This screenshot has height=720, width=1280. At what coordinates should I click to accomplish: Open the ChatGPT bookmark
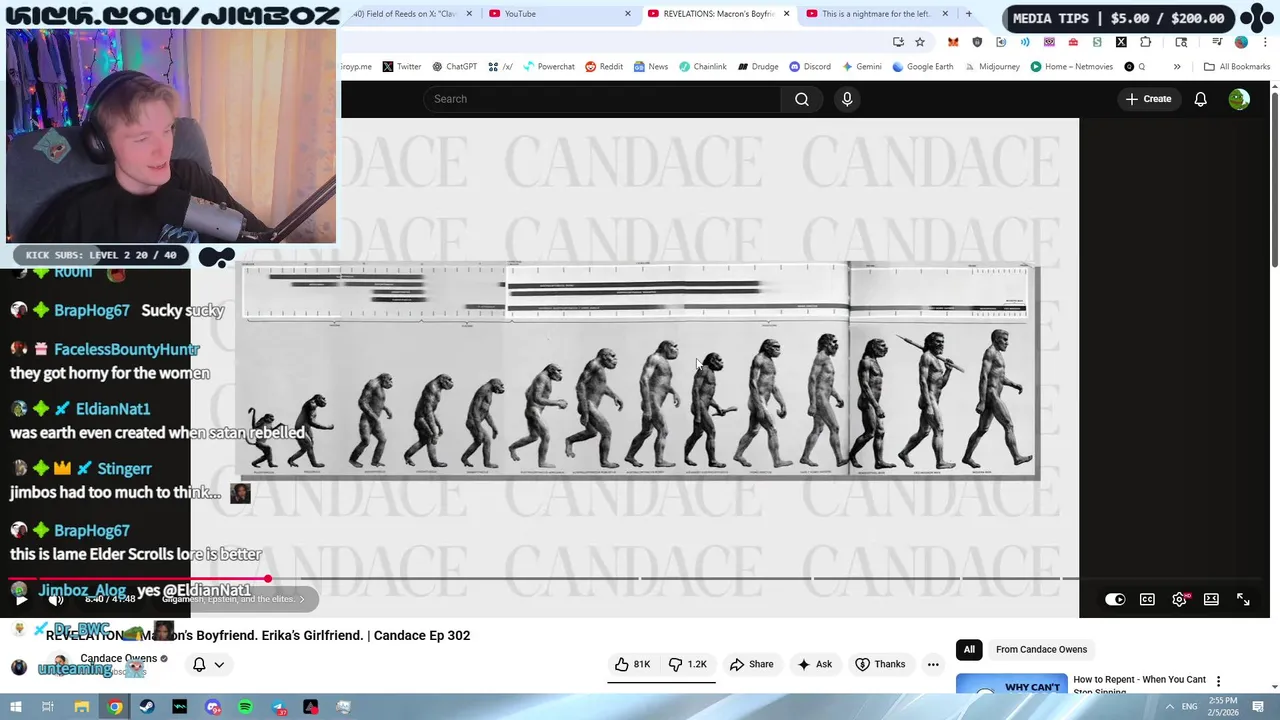454,67
